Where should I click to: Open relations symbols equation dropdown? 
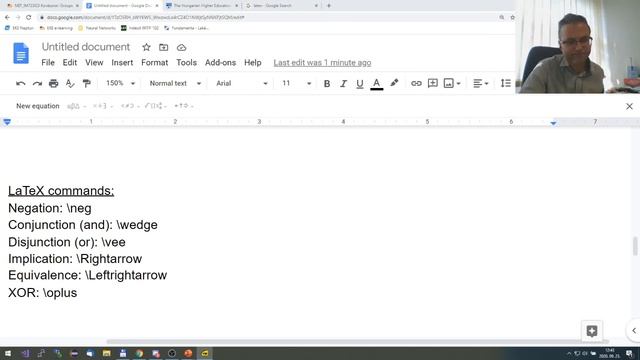coord(130,106)
